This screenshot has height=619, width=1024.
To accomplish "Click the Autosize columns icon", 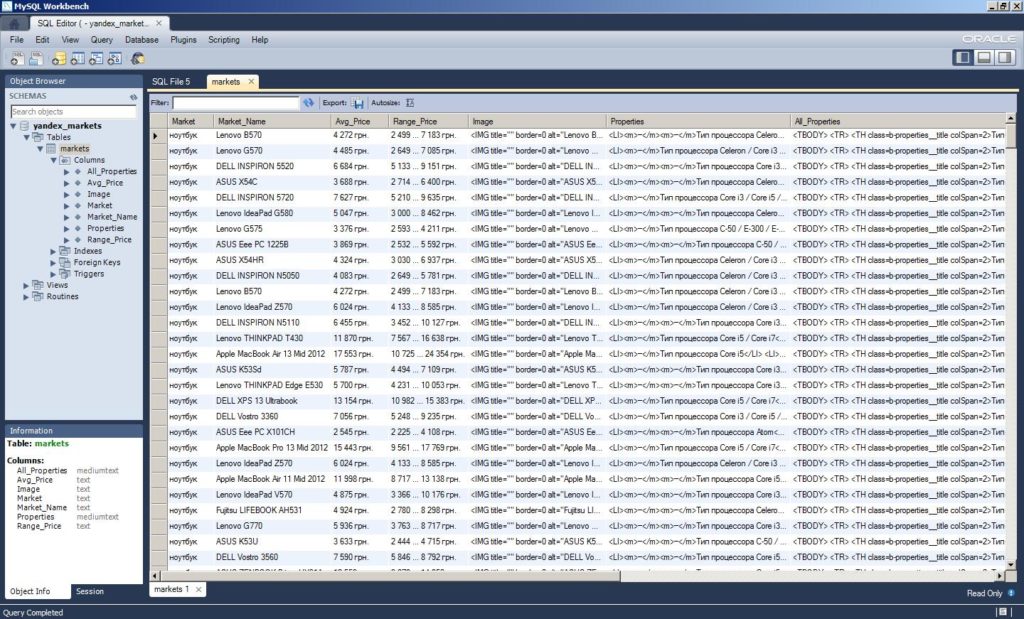I will click(x=409, y=103).
